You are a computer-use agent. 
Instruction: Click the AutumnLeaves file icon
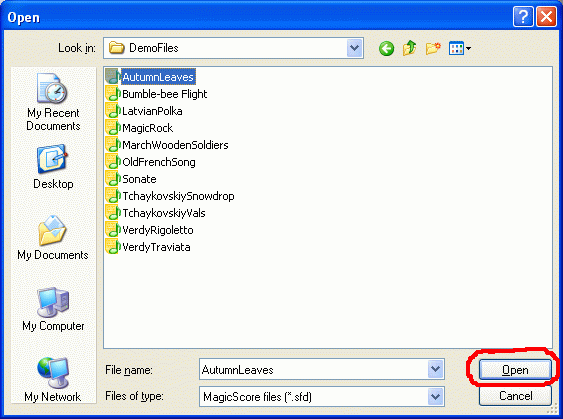point(113,76)
